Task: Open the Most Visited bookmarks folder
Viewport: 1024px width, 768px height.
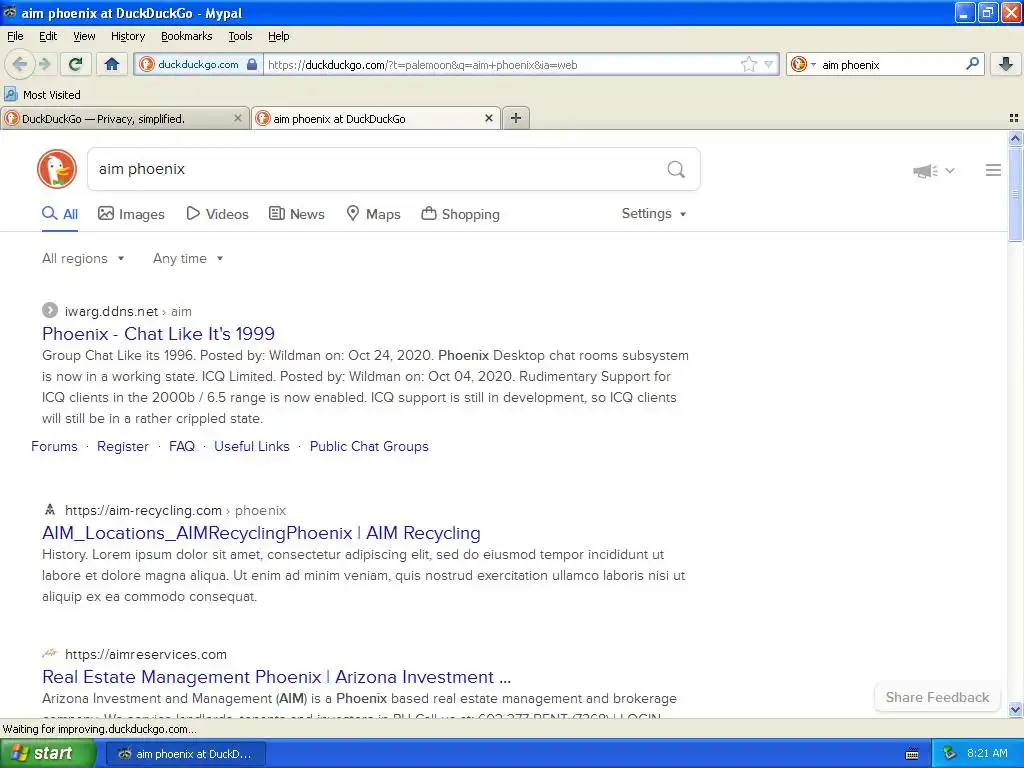Action: tap(42, 95)
